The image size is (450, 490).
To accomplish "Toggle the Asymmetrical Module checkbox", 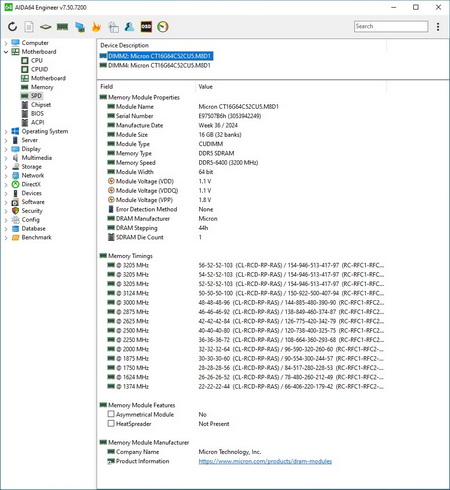I will [x=111, y=414].
